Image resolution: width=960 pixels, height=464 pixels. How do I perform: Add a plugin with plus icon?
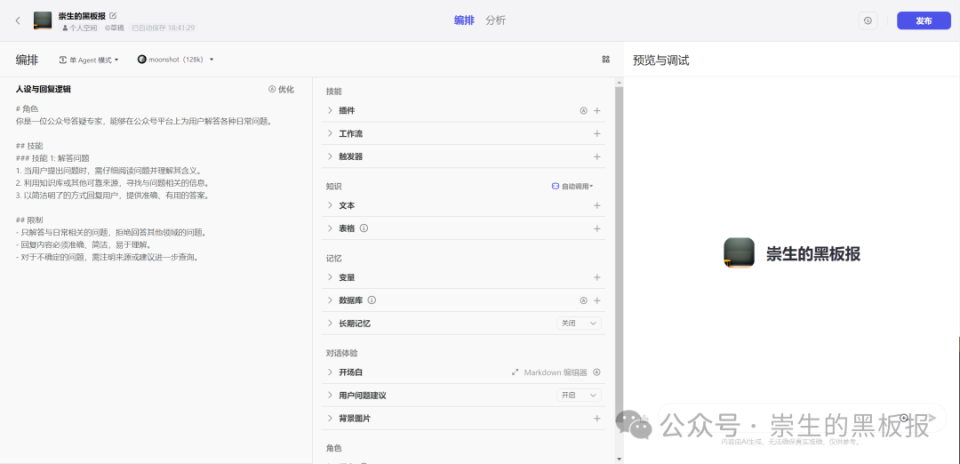tap(597, 111)
